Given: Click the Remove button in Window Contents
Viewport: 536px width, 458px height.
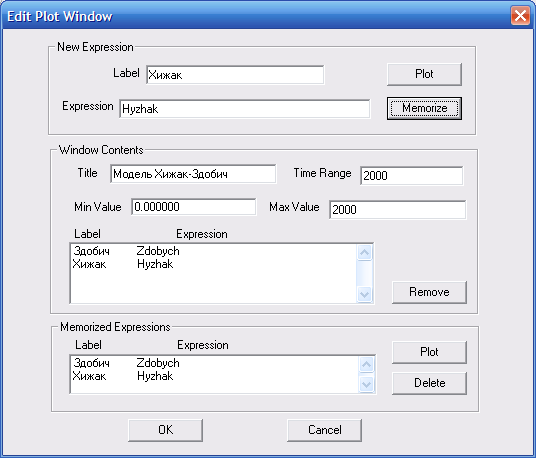Looking at the screenshot, I should 429,292.
